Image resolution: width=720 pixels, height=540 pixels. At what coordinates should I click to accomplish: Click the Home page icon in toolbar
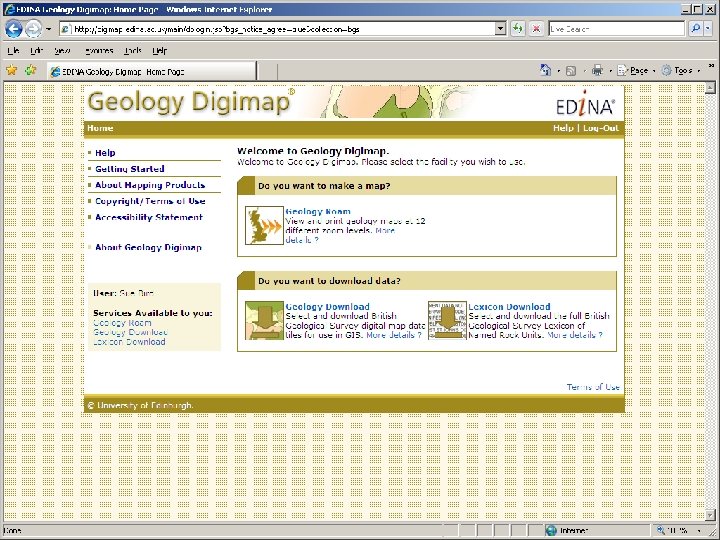click(x=545, y=70)
